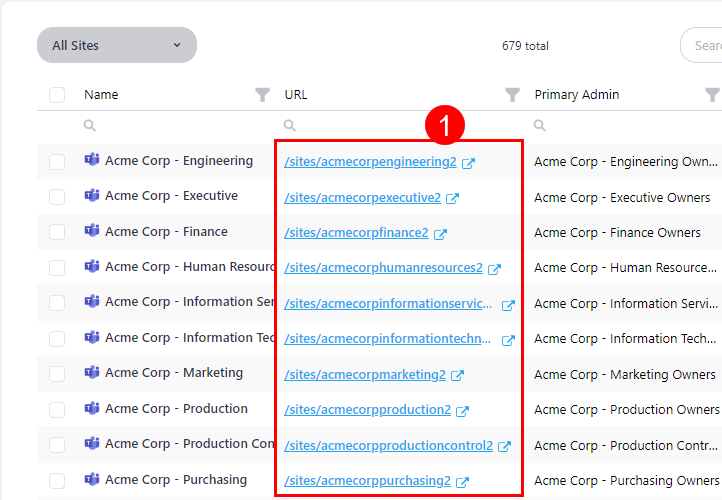The height and width of the screenshot is (500, 722).
Task: Check the Acme Corp - Engineering row checkbox
Action: tap(57, 161)
